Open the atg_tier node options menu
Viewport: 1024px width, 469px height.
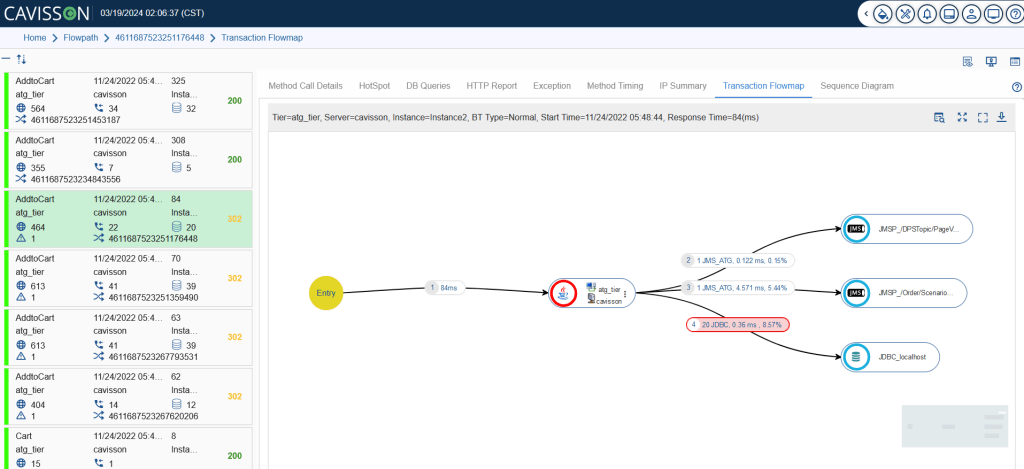625,293
